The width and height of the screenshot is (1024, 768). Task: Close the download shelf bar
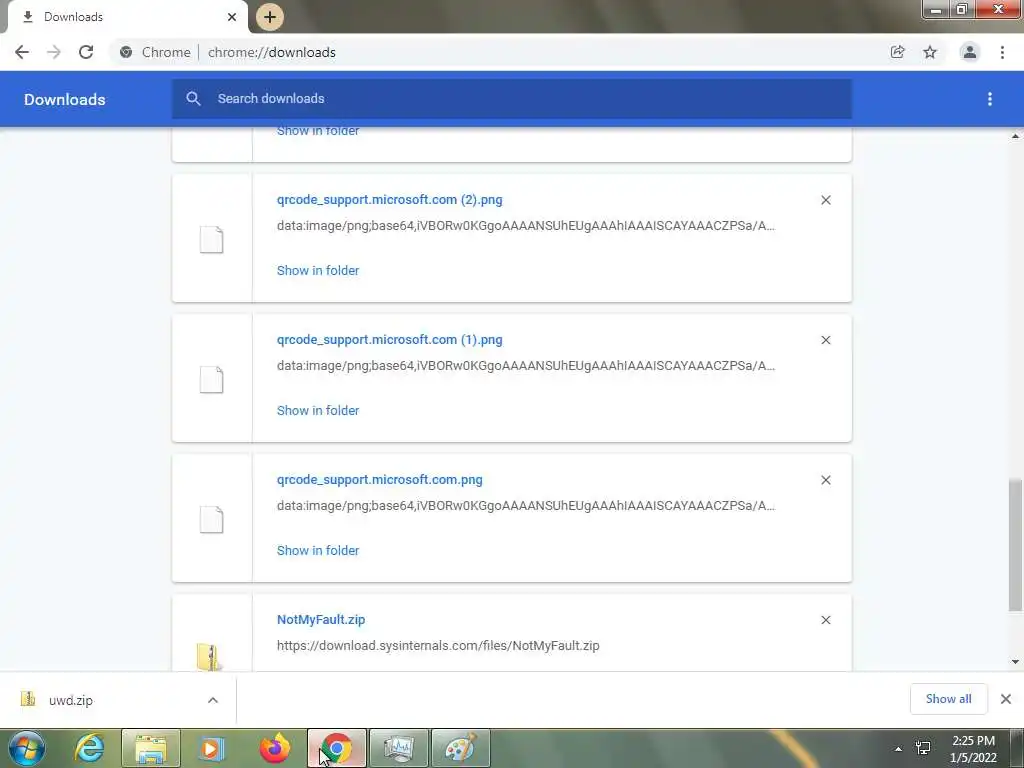[x=1006, y=699]
